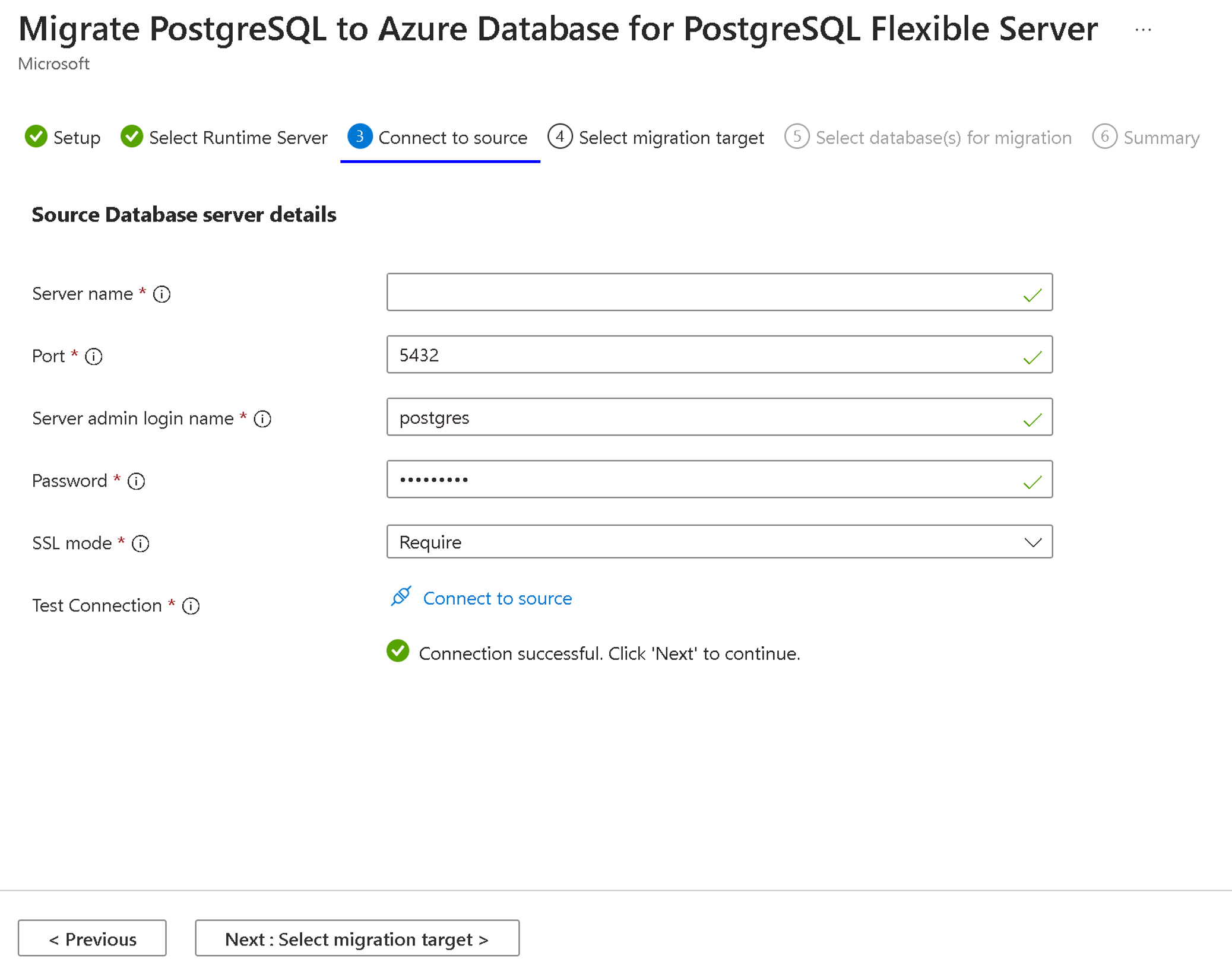Open the SSL mode dropdown

click(x=719, y=542)
